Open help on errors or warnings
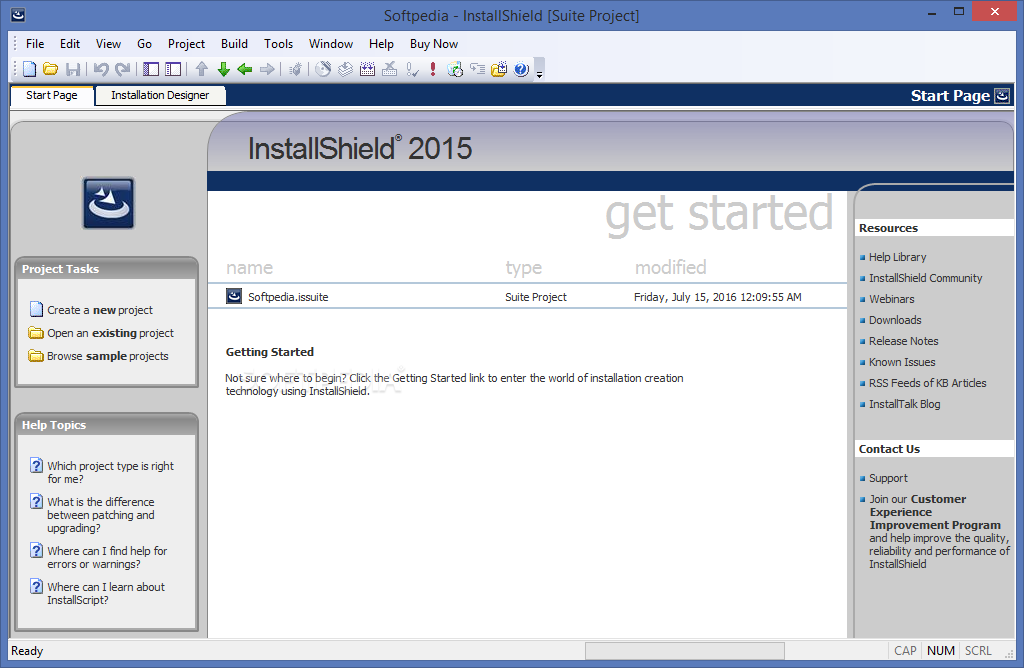Screen dimensions: 1024x668 (107, 557)
